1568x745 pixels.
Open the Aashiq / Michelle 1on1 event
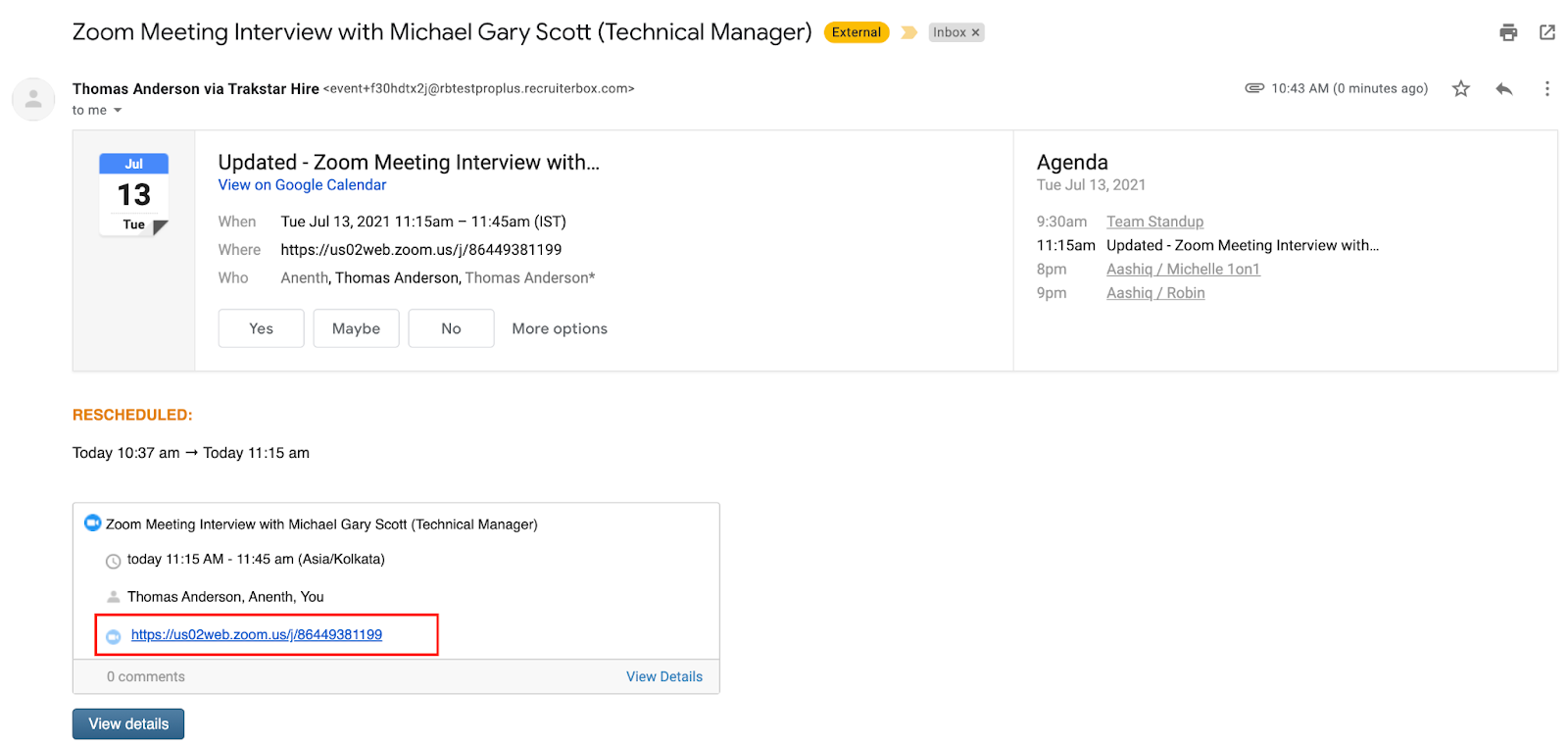1183,269
